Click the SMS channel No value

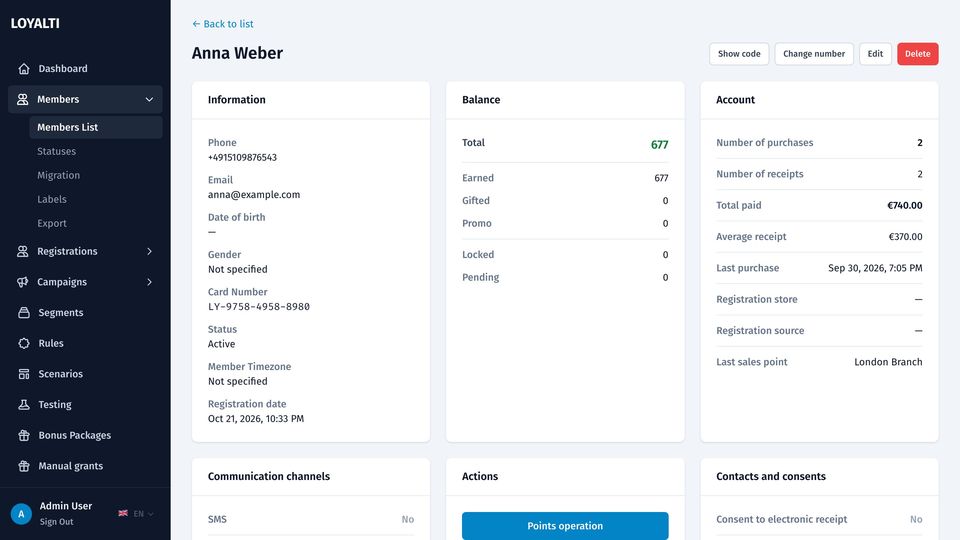408,519
